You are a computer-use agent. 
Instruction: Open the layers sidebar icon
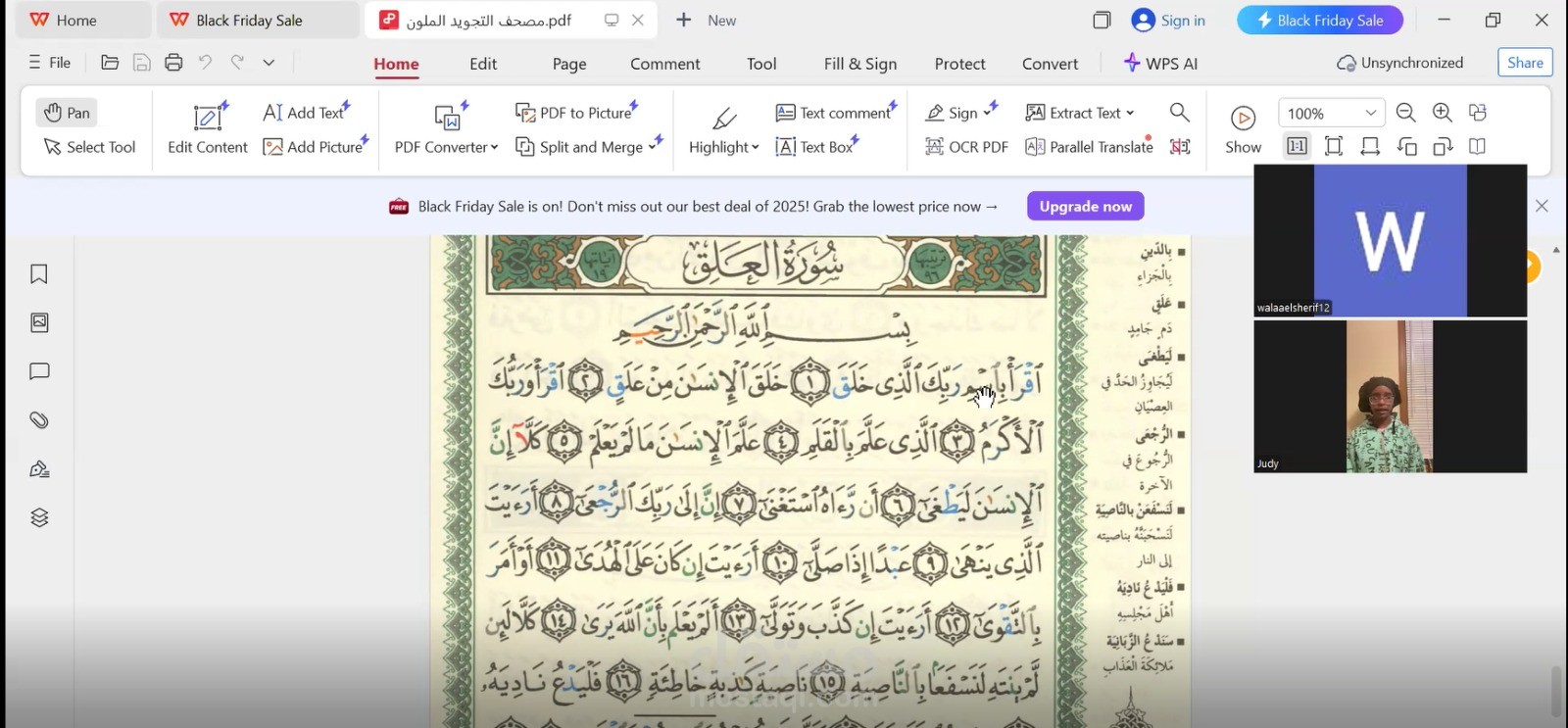(39, 517)
